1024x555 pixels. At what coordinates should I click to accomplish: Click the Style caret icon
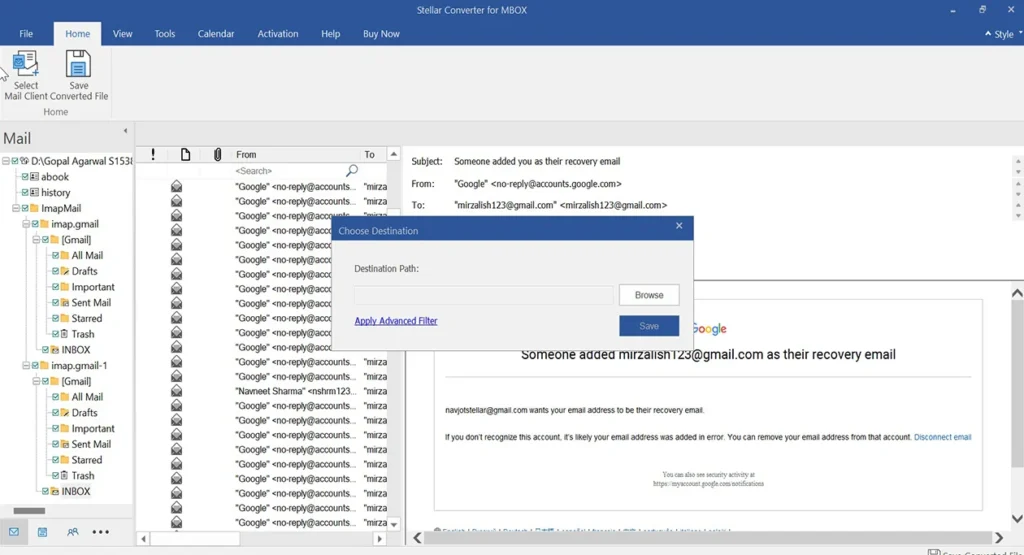coord(988,33)
